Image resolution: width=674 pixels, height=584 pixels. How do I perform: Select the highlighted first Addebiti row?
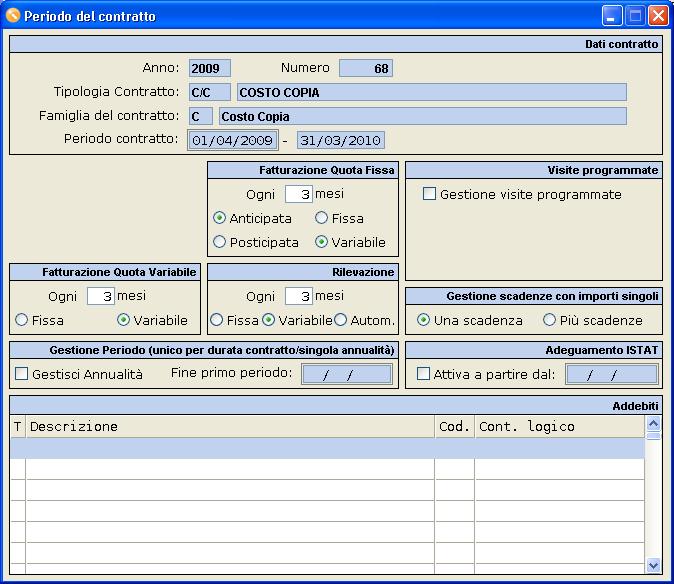327,448
